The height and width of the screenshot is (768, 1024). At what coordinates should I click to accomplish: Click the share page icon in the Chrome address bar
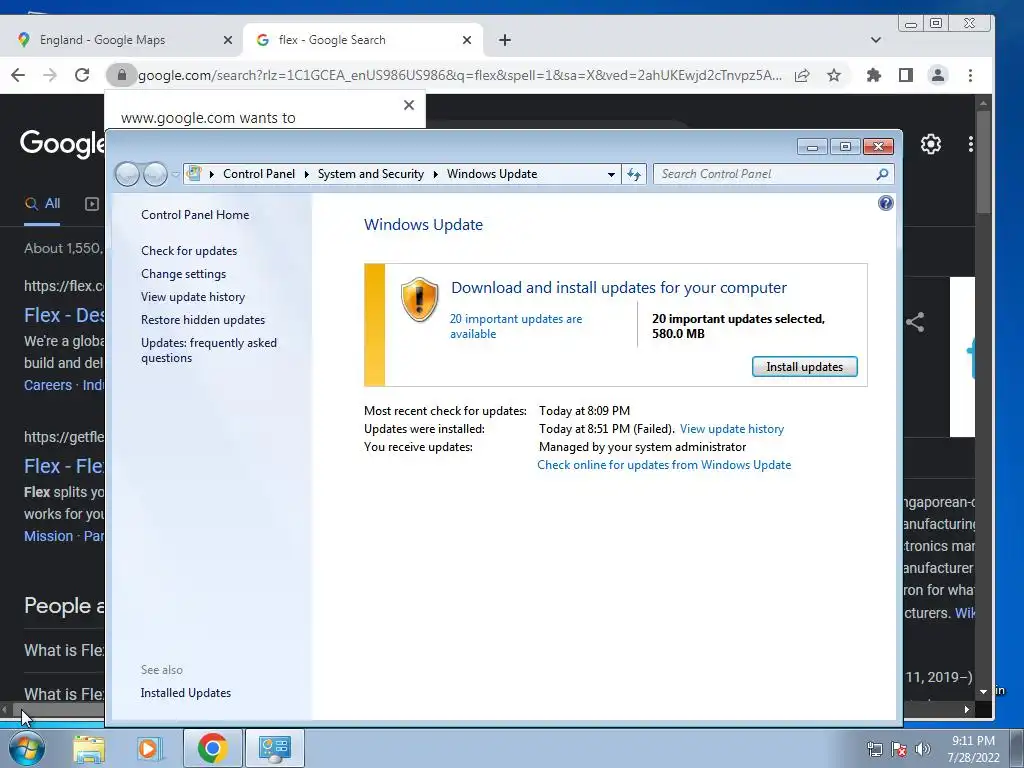pyautogui.click(x=802, y=75)
